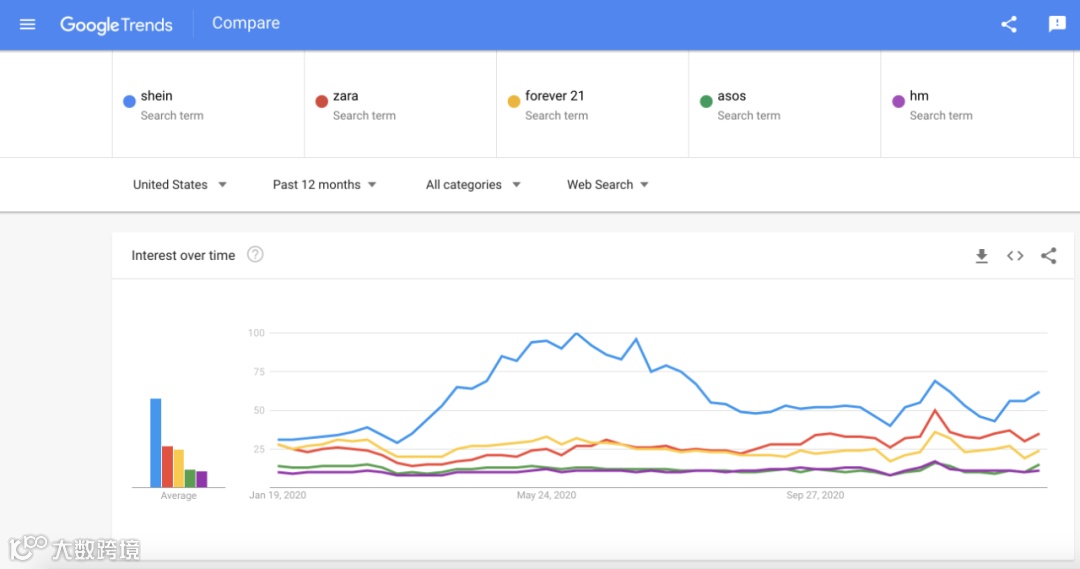
Task: Click the blue shein average bar
Action: point(156,442)
